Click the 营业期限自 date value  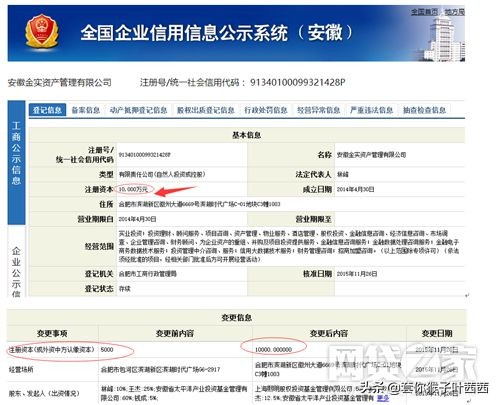(137, 219)
